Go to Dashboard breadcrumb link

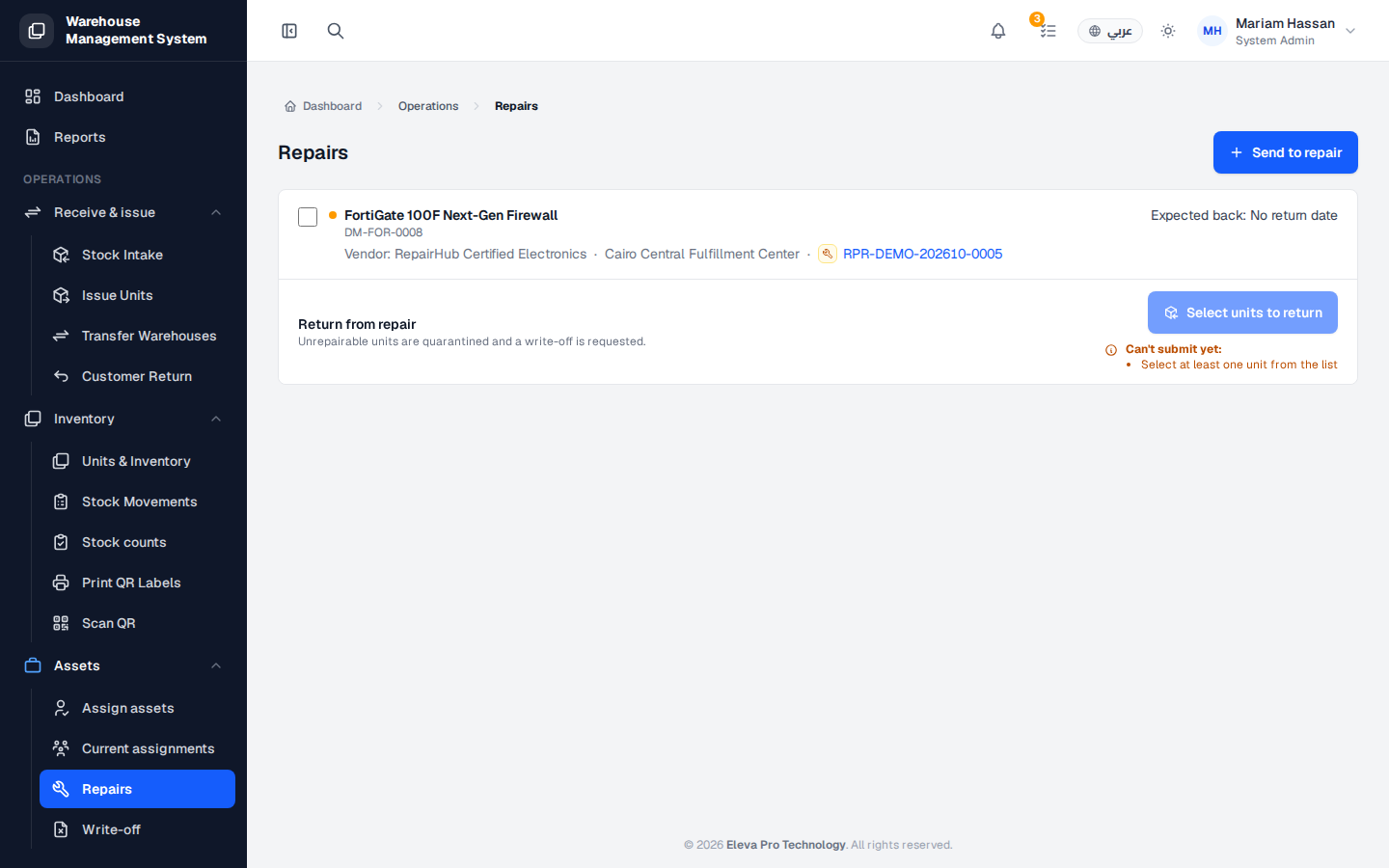pos(323,106)
